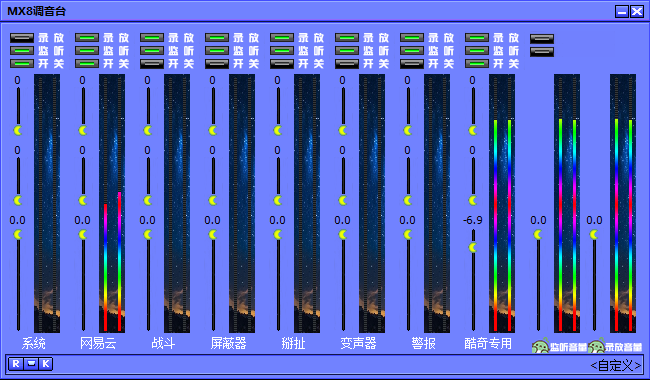Disable 监听 toggle for 屏蔽器 channel
Viewport: 650px width, 380px height.
[x=217, y=51]
